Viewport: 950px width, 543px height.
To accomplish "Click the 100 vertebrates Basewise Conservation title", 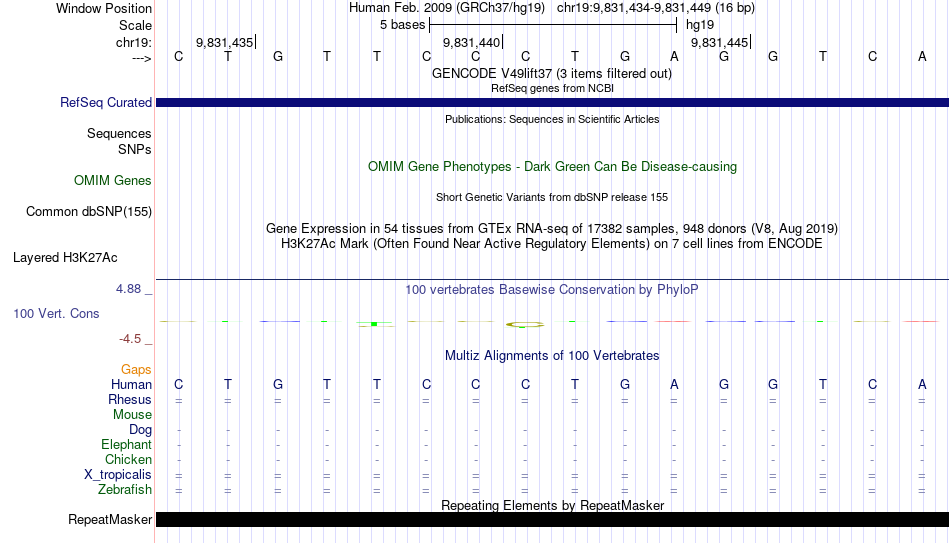I will tap(552, 290).
